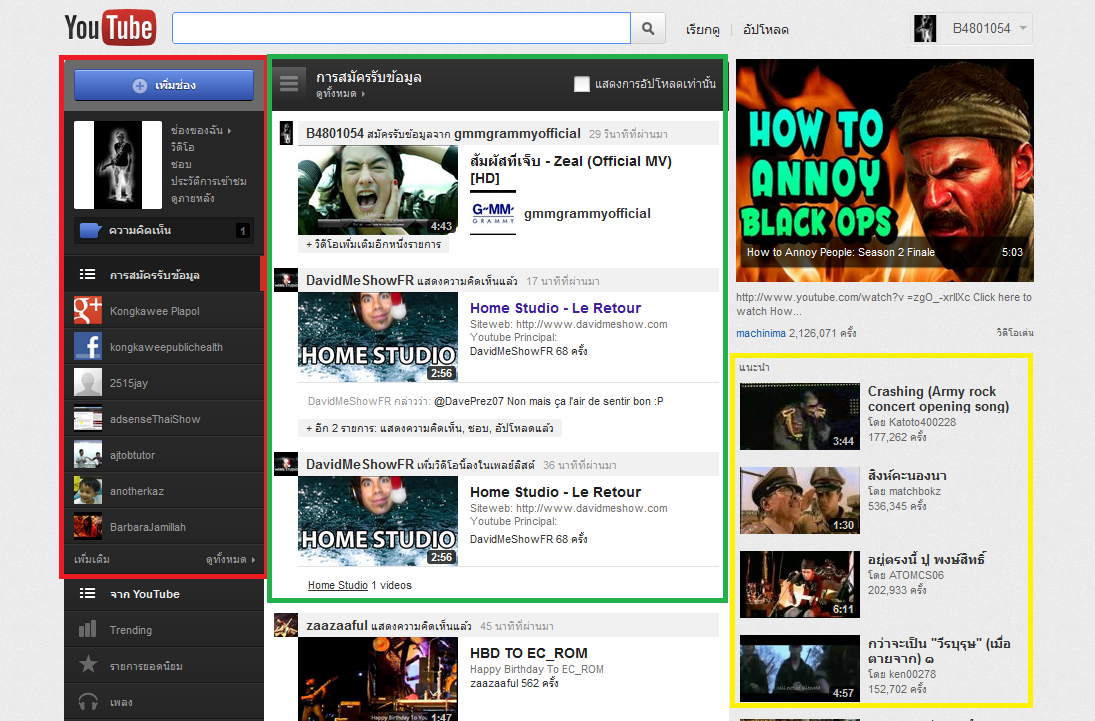The width and height of the screenshot is (1095, 721).
Task: Open the Crashing Army rock concert thumbnail
Action: (800, 416)
